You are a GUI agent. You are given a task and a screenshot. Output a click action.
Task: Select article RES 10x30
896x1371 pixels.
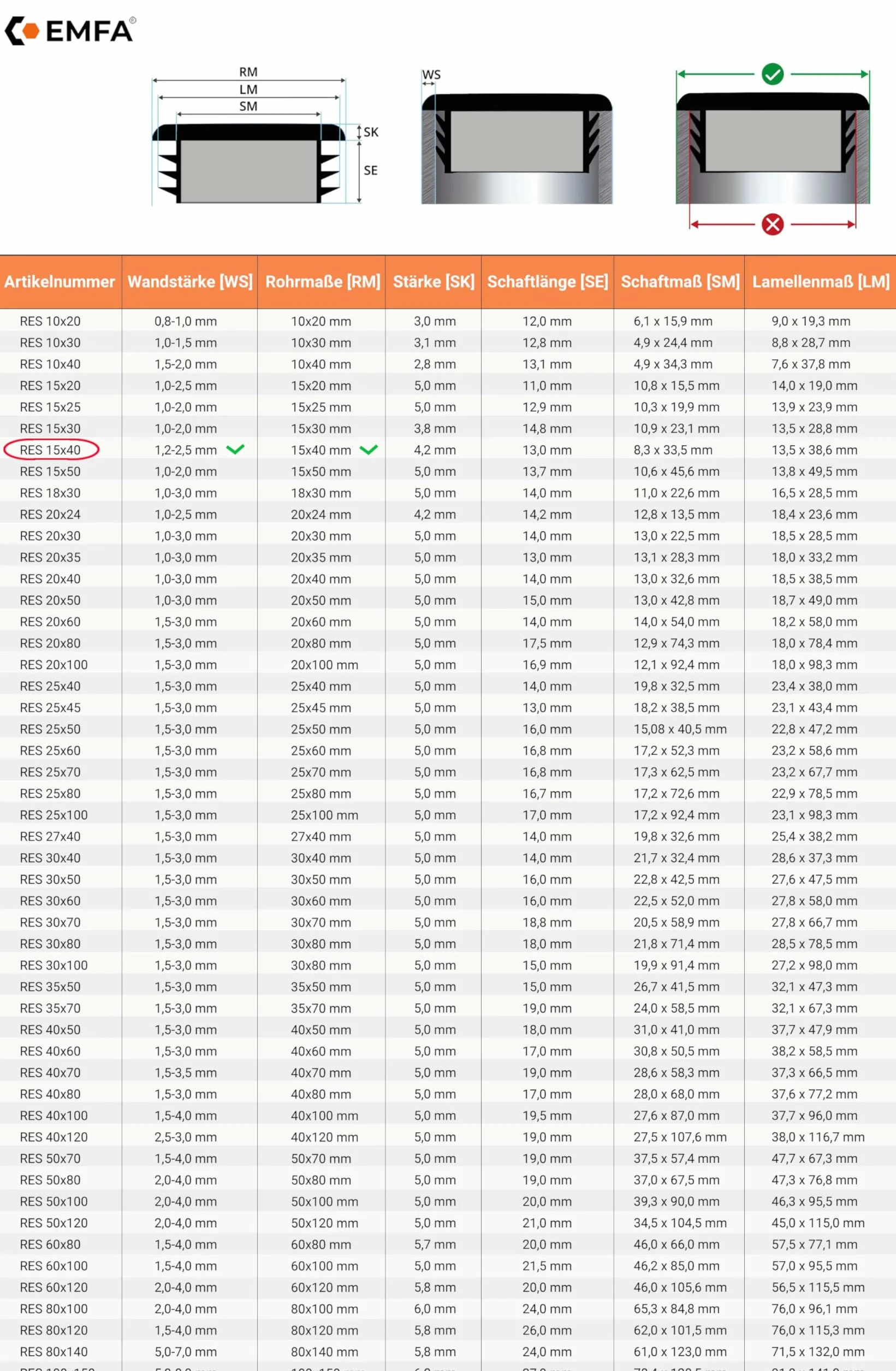tap(50, 343)
